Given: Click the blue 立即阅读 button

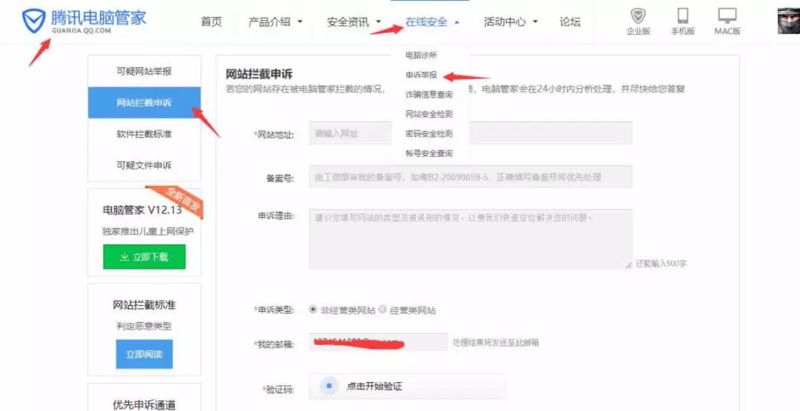Looking at the screenshot, I should [x=144, y=354].
